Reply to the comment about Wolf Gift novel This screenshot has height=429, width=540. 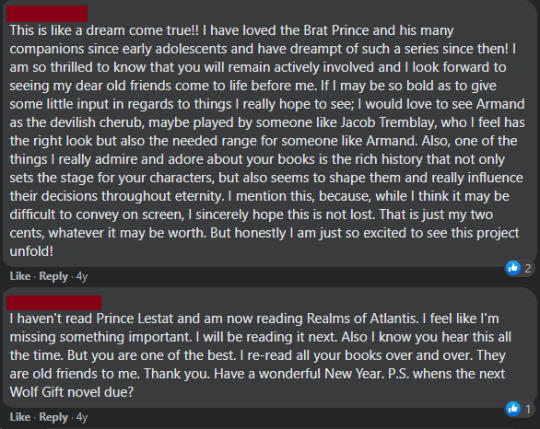point(53,417)
